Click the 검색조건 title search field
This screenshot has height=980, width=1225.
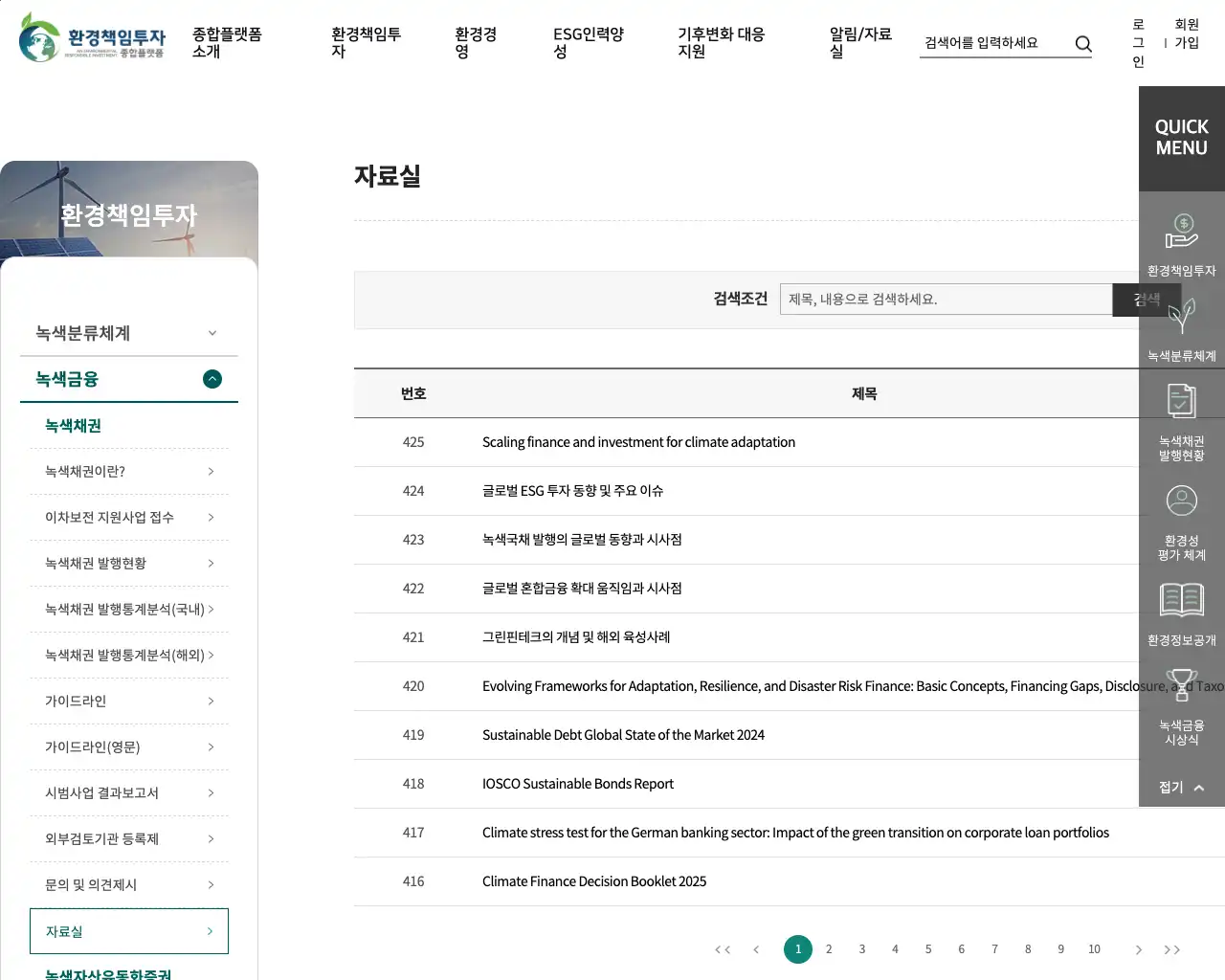point(945,300)
